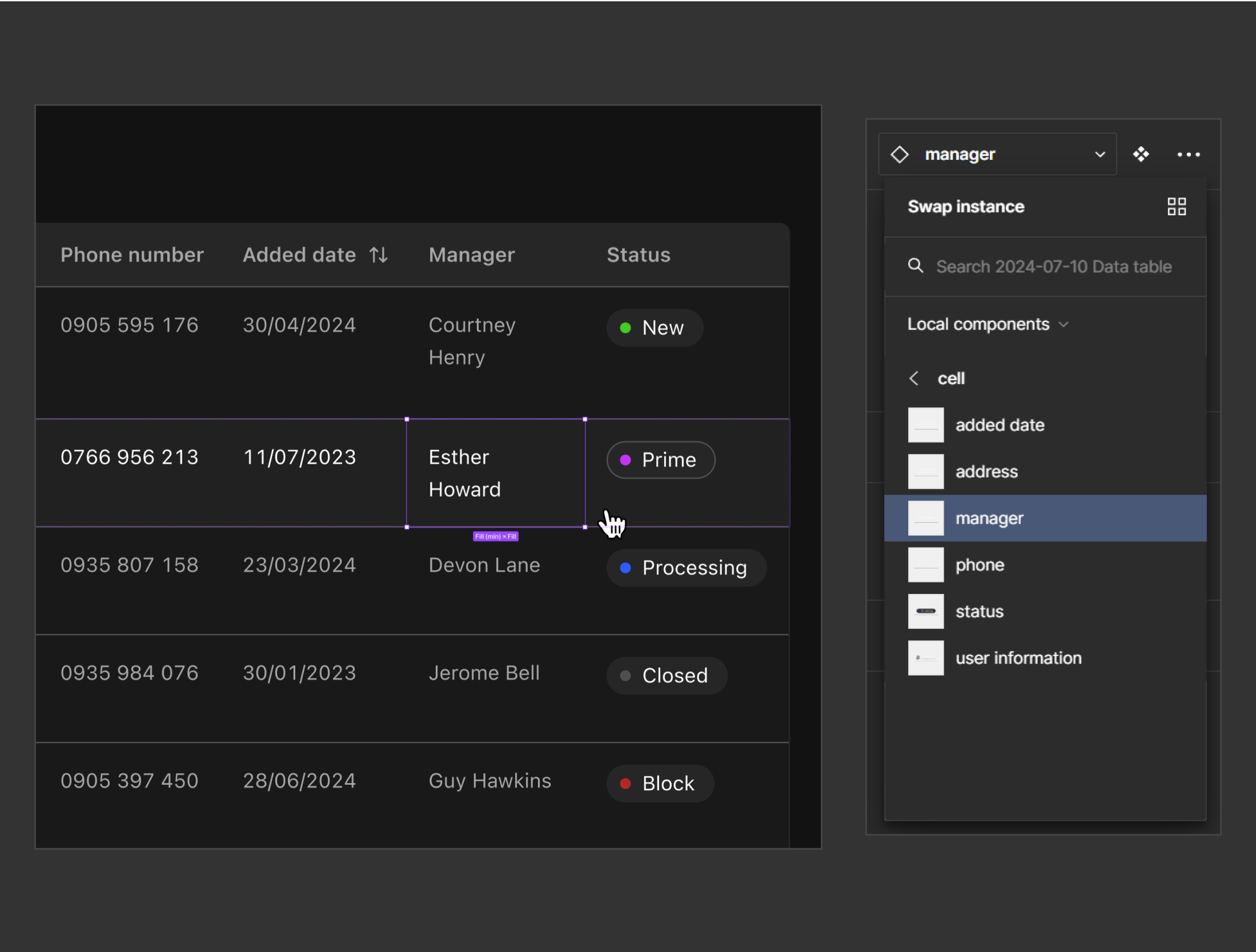Click the sort arrows on the Added date column
The height and width of the screenshot is (952, 1256).
tap(378, 255)
